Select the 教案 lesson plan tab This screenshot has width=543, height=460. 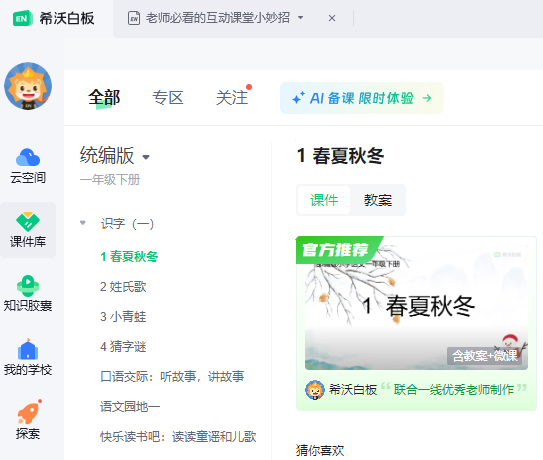click(377, 200)
